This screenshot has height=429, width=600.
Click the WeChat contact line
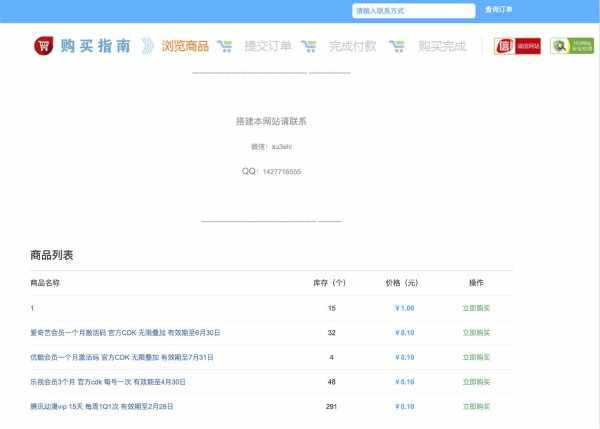(271, 147)
